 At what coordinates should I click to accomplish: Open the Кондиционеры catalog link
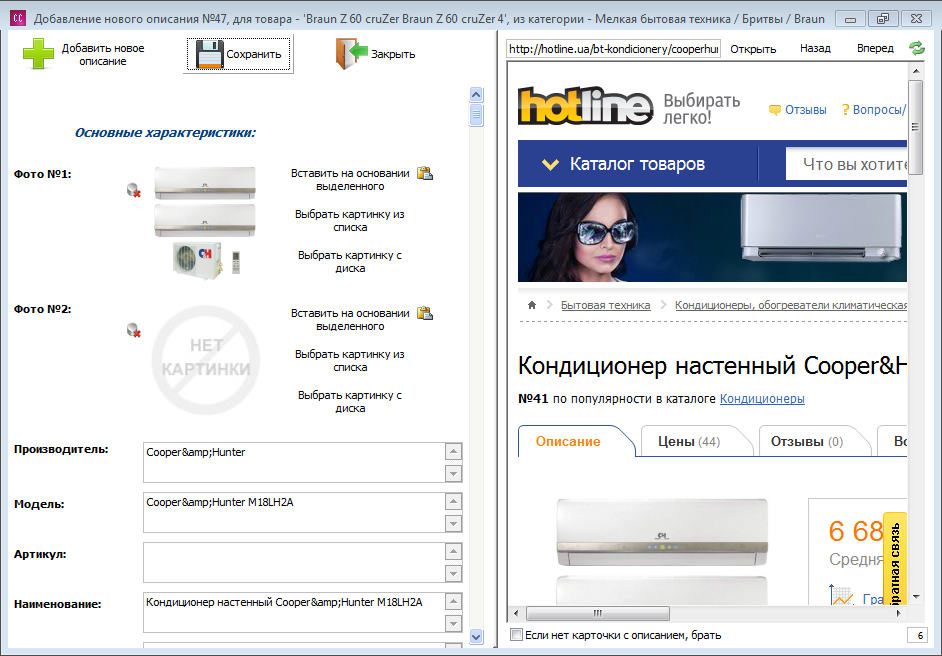click(762, 398)
